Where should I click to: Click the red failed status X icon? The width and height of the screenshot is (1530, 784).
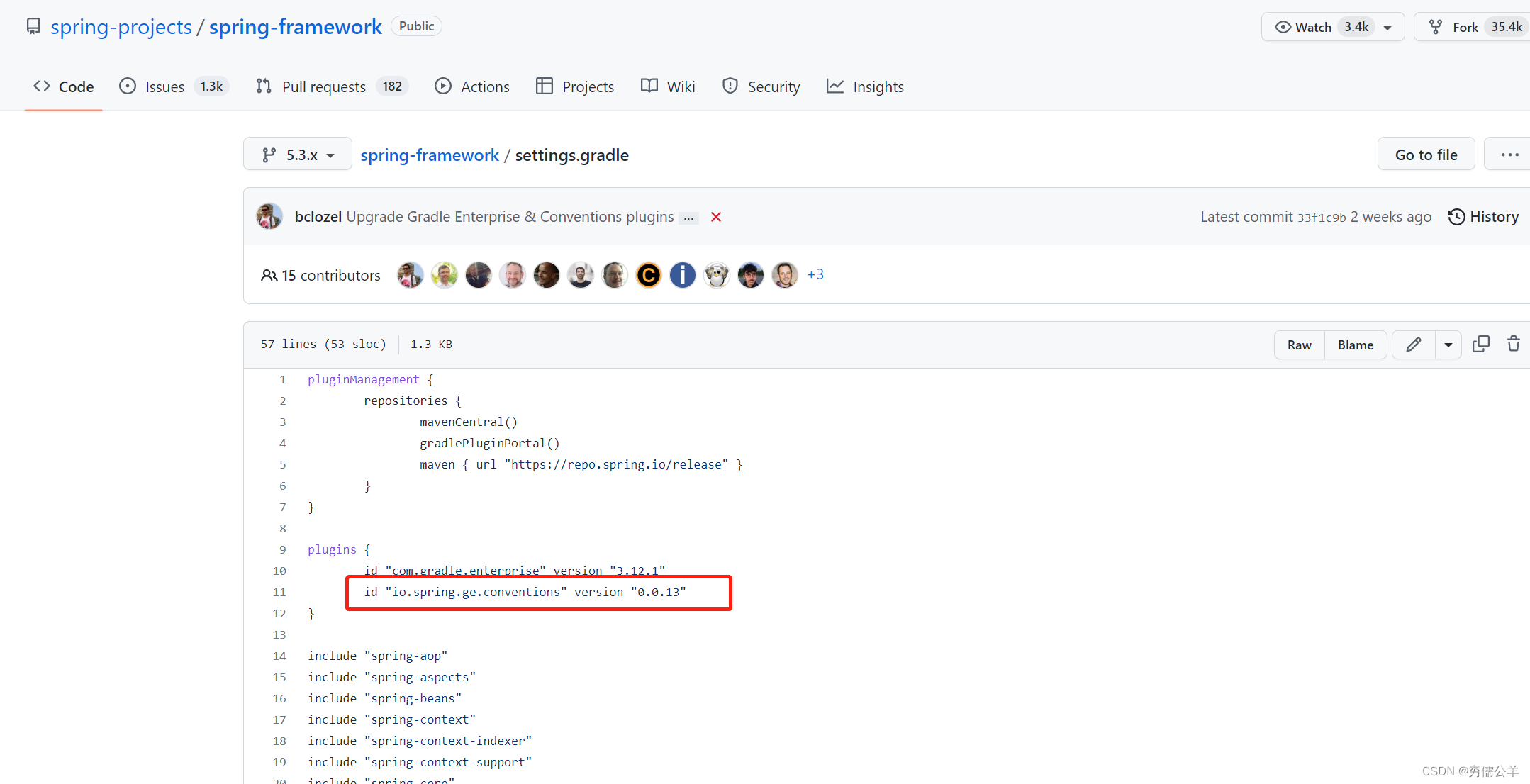[x=716, y=217]
